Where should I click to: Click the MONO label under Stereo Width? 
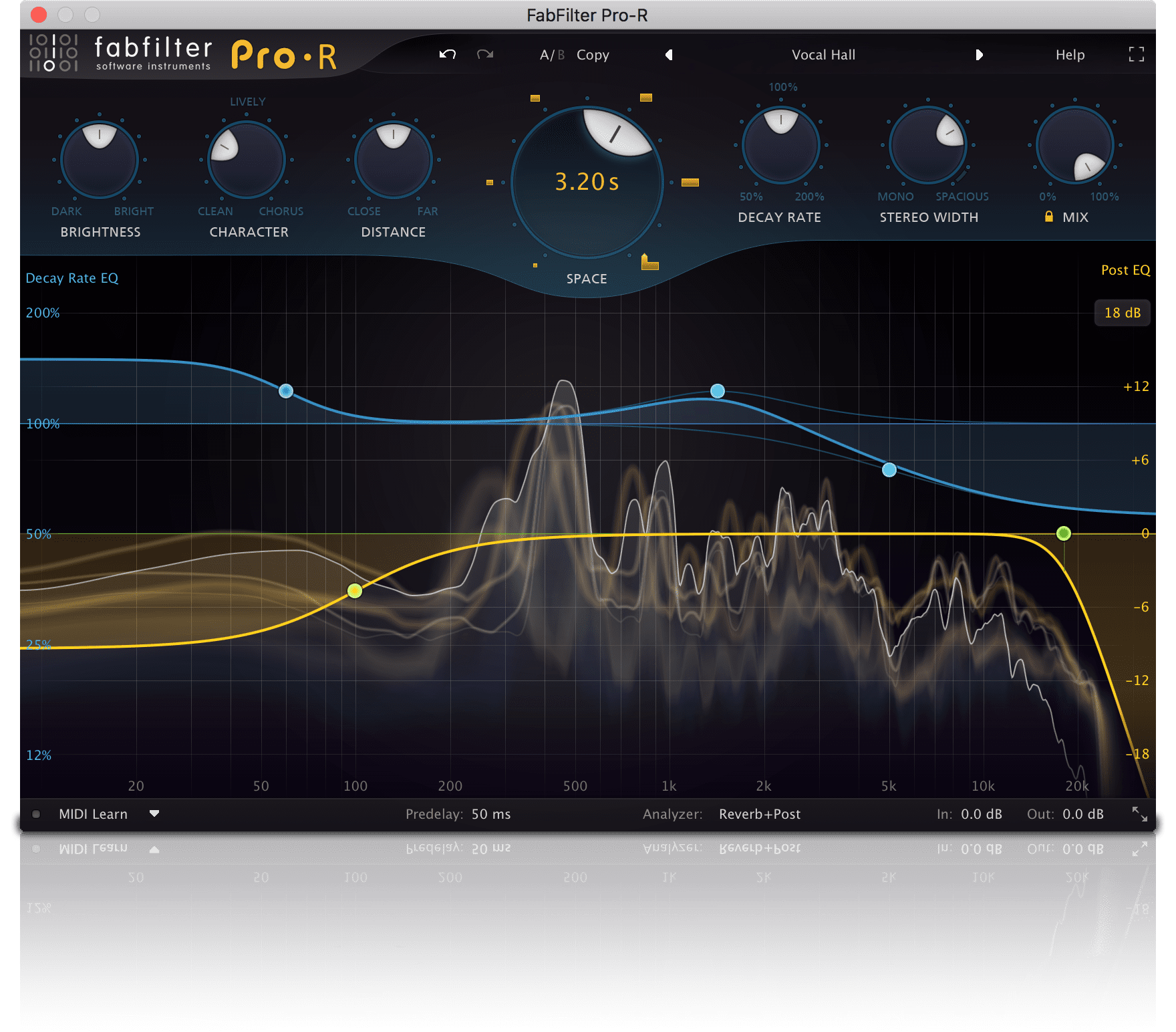coord(895,197)
